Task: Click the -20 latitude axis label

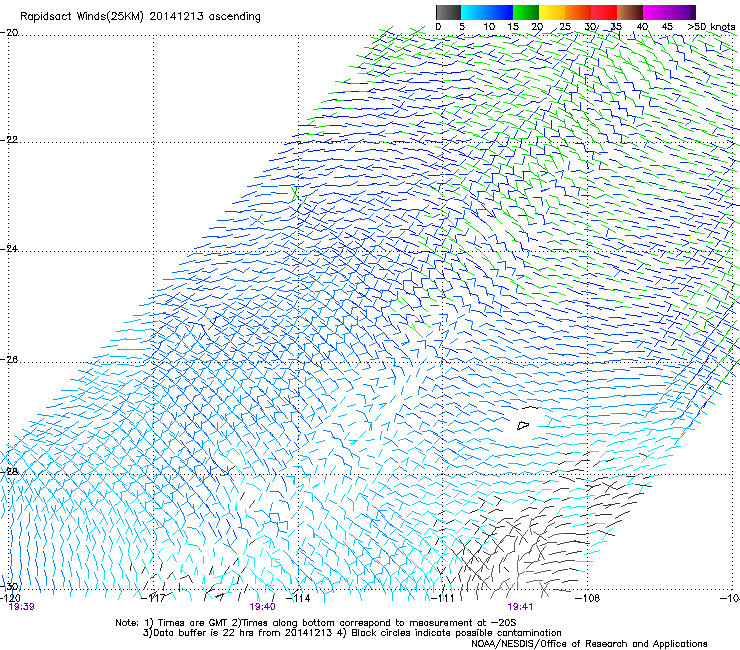Action: tap(10, 33)
